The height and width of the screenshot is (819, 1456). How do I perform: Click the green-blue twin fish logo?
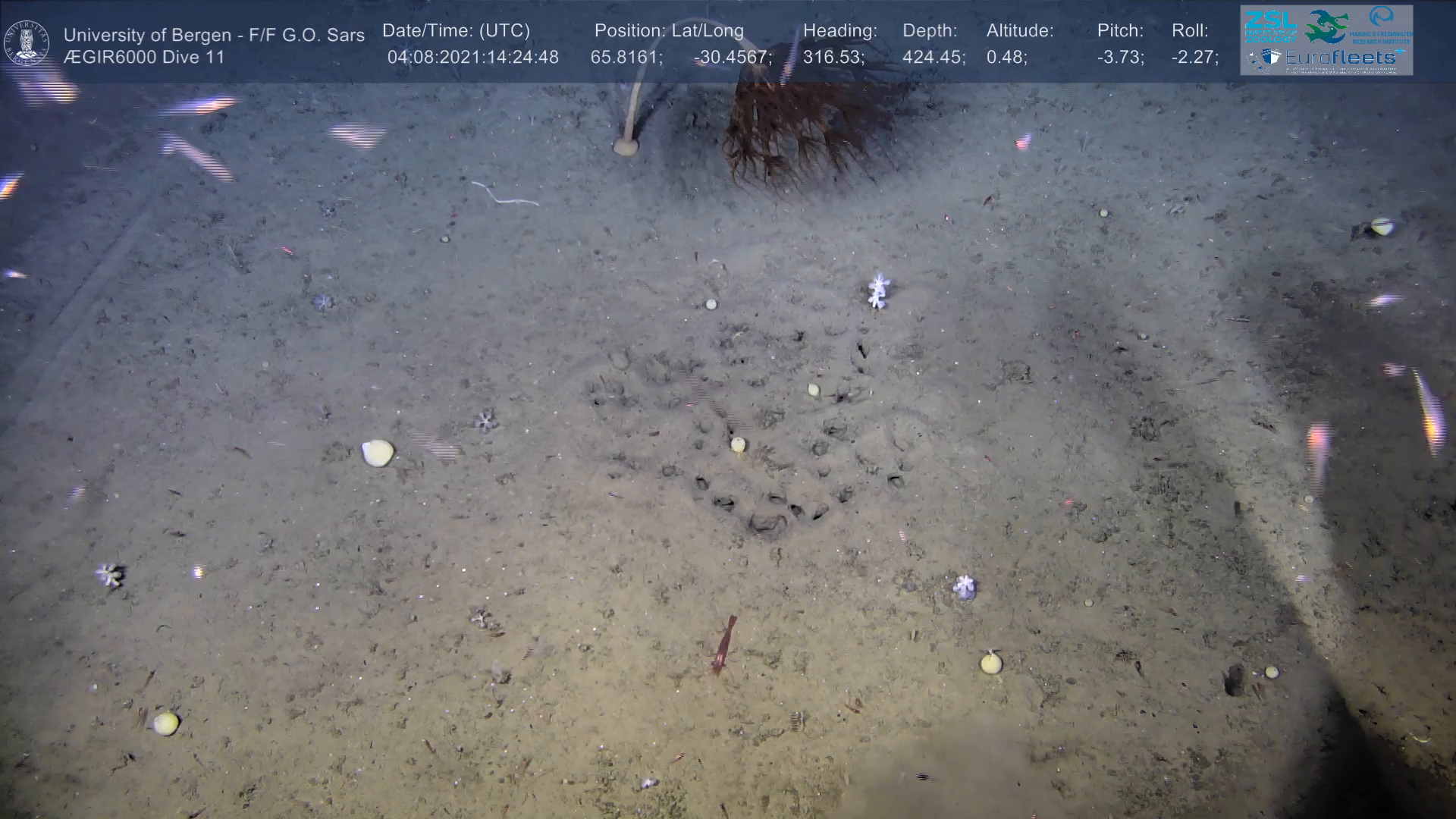pyautogui.click(x=1326, y=26)
